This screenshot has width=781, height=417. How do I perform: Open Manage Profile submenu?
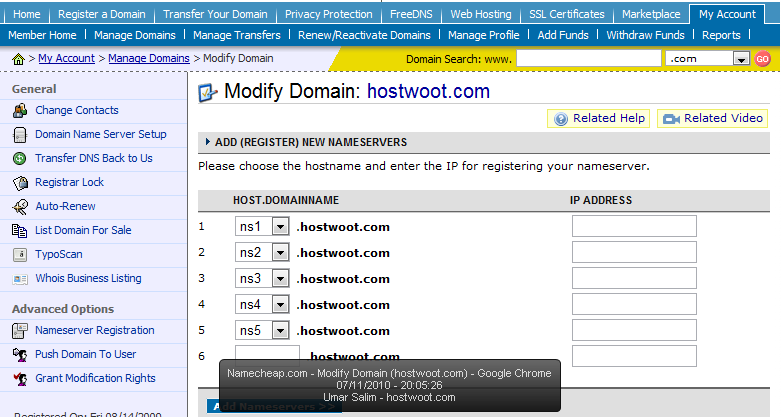pos(484,35)
